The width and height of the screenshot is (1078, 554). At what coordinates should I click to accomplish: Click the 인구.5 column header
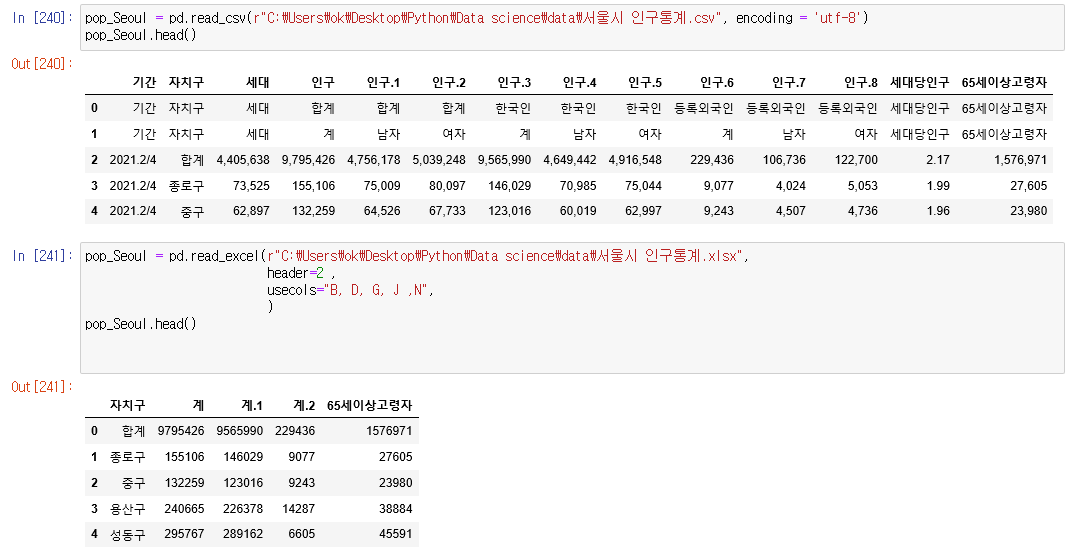pyautogui.click(x=644, y=82)
